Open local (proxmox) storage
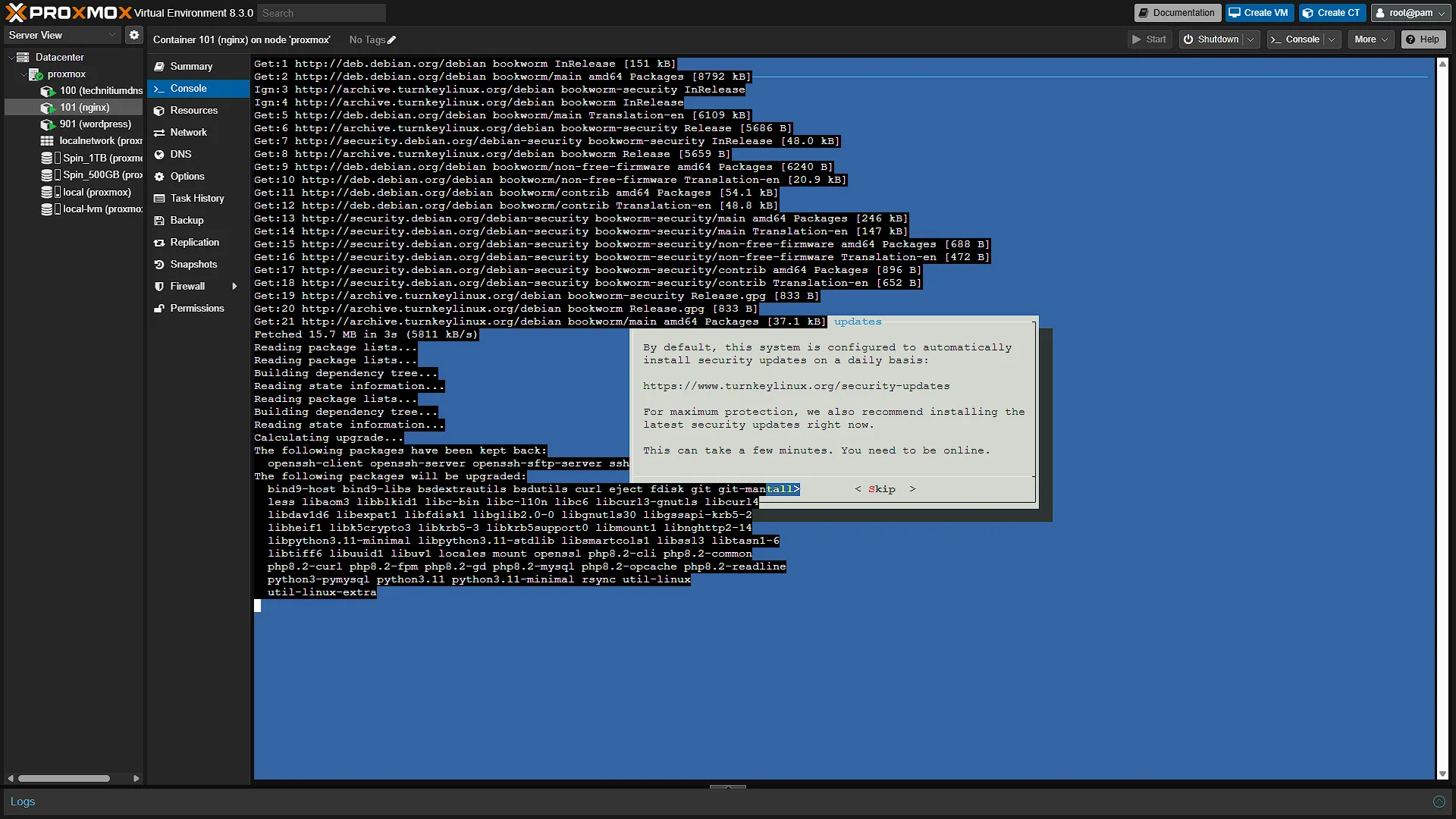Image resolution: width=1456 pixels, height=819 pixels. click(x=96, y=193)
